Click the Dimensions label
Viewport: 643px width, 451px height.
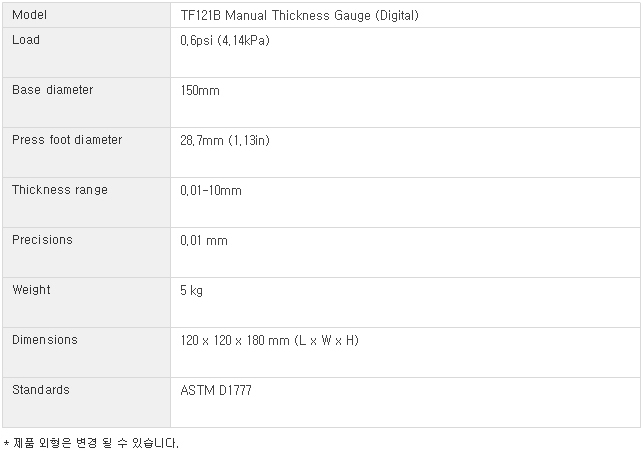pos(45,340)
